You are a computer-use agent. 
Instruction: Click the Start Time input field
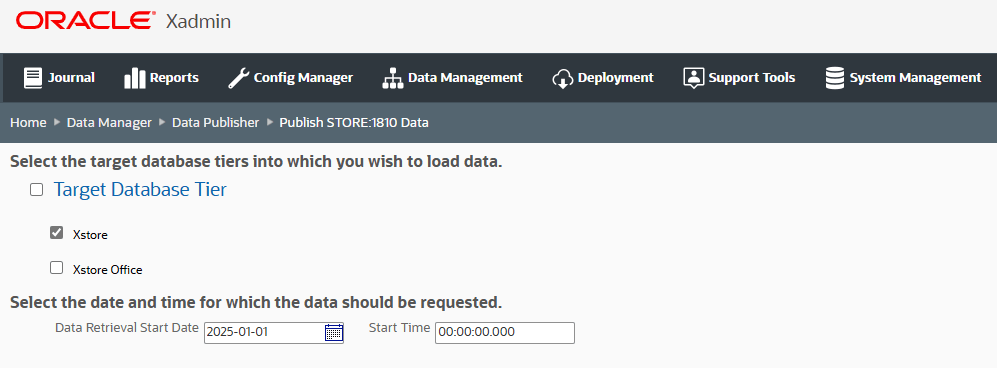click(x=505, y=332)
